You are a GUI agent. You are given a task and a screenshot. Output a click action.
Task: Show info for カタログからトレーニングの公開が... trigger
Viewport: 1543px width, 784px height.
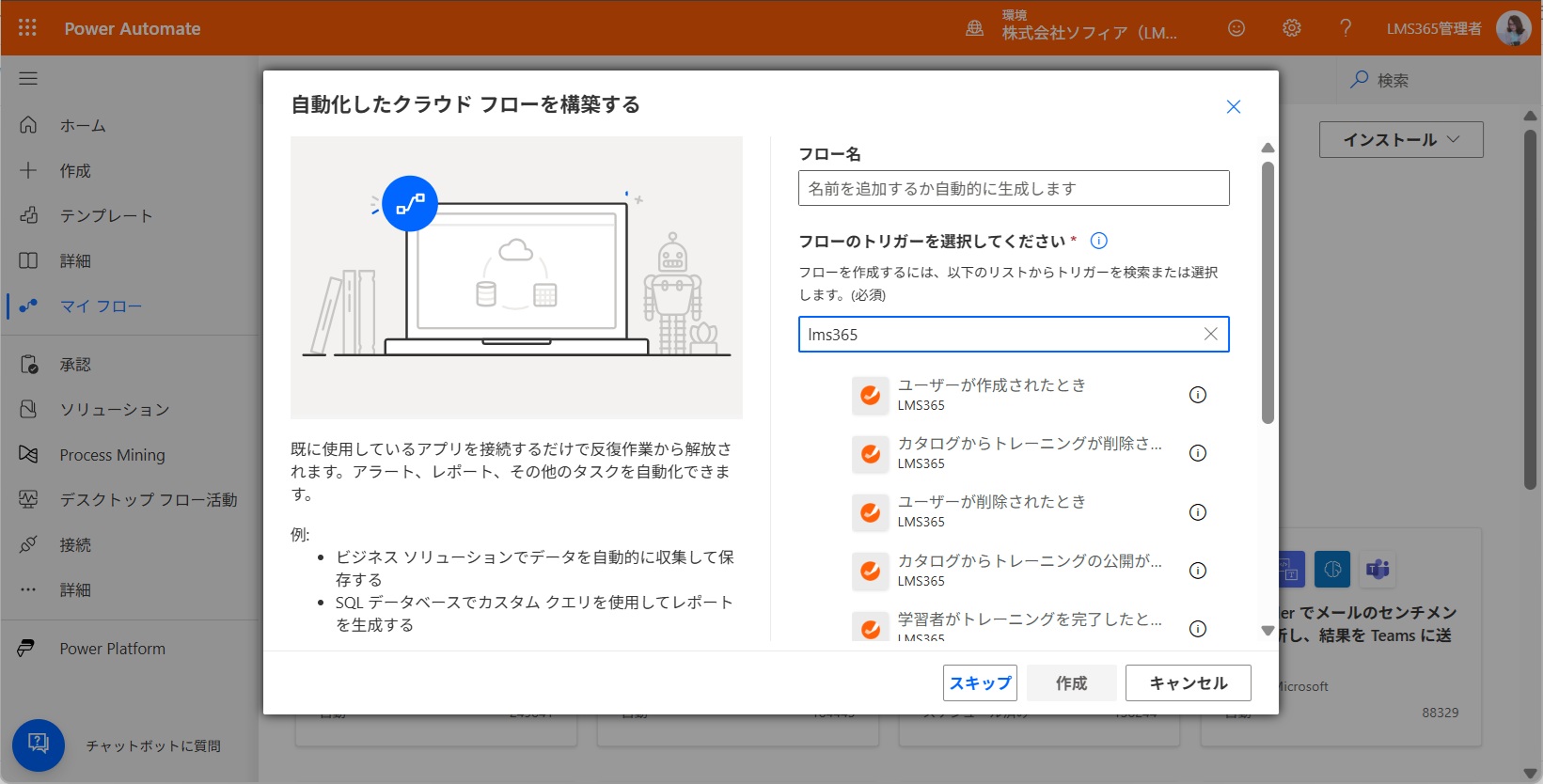[x=1198, y=571]
